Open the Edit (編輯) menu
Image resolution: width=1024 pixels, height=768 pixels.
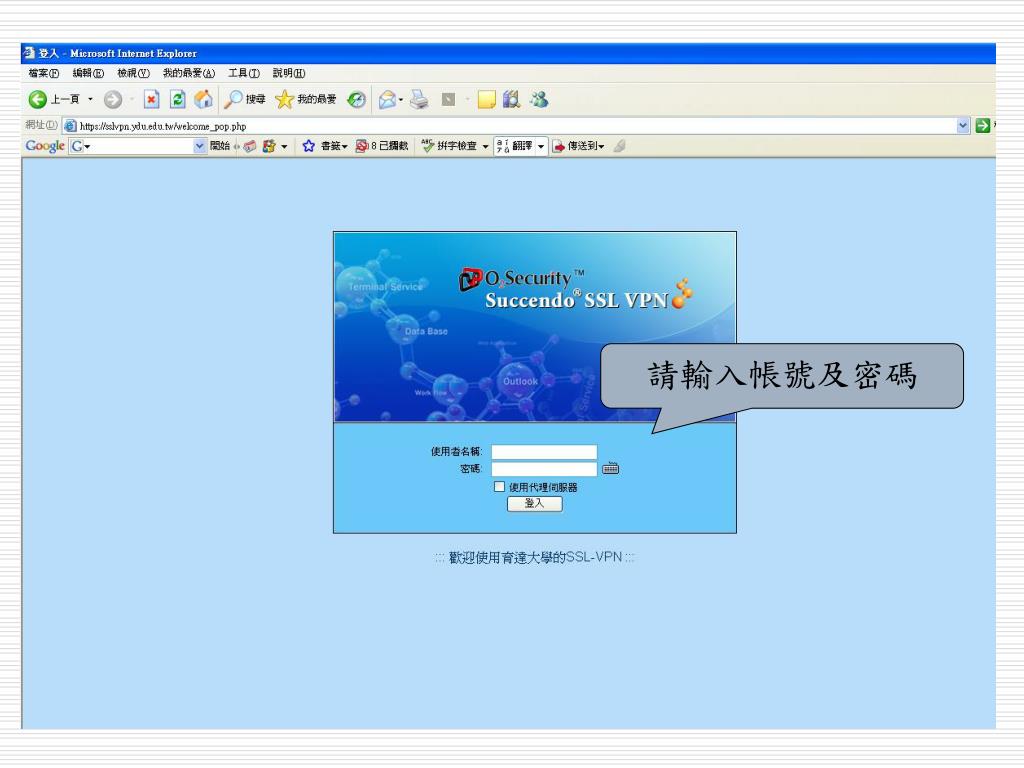pyautogui.click(x=88, y=73)
